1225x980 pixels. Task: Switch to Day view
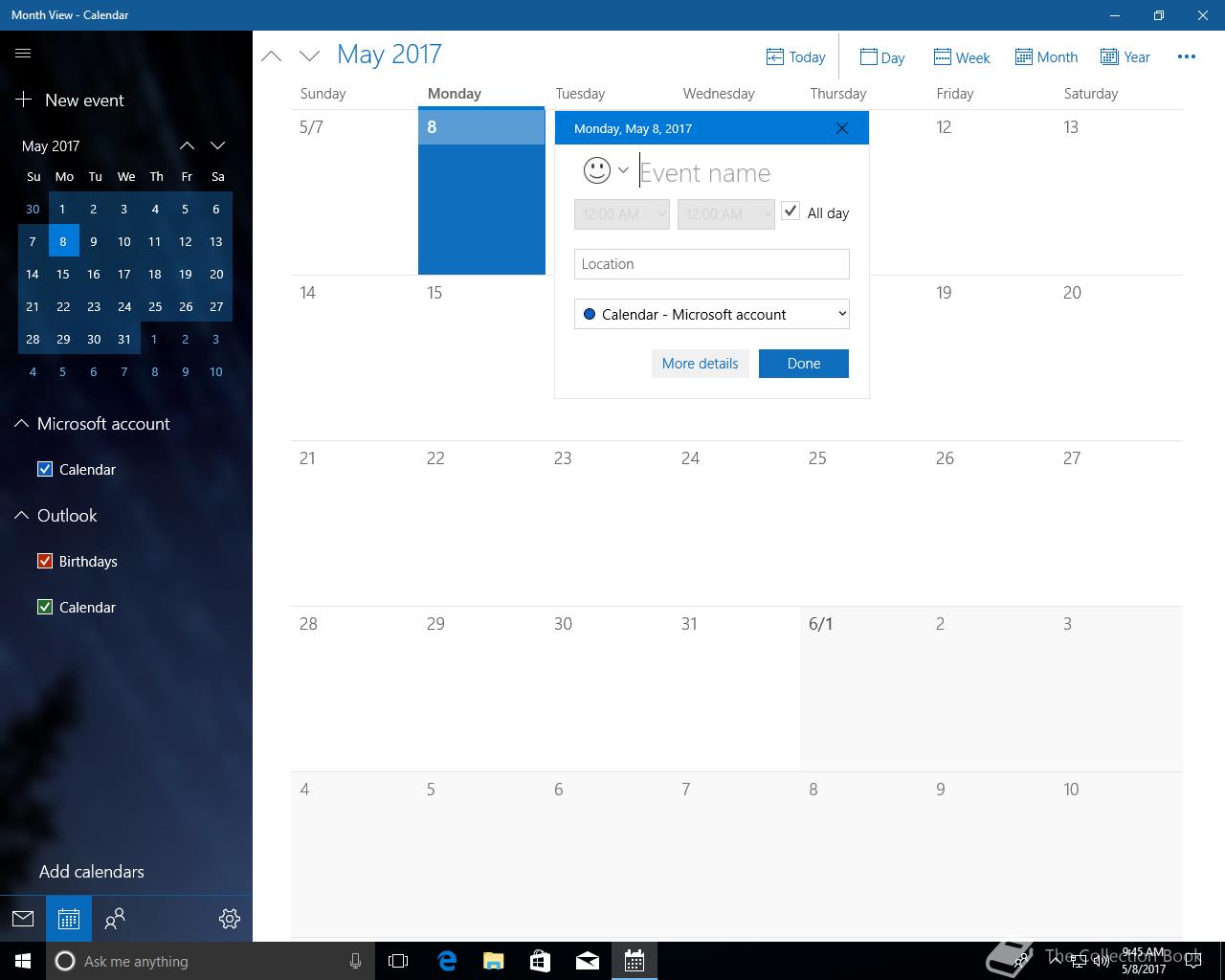pos(882,57)
